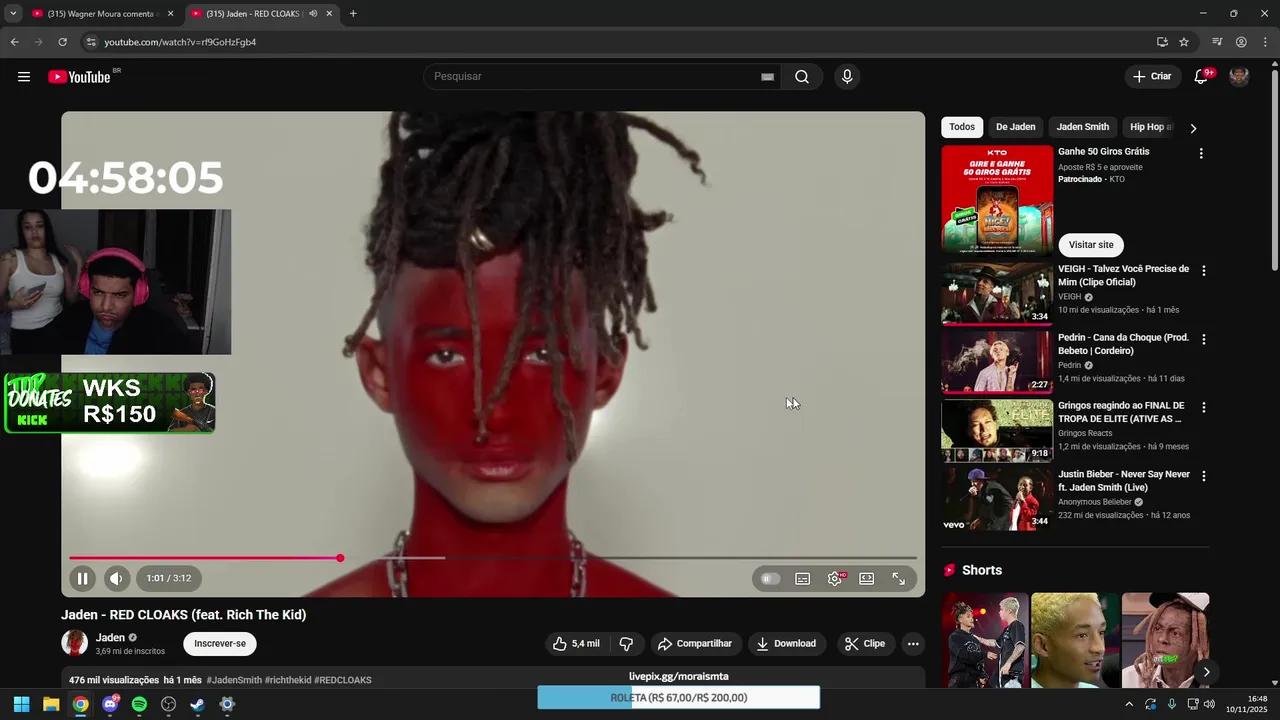Open options menu for KTO sponsored ad
Image resolution: width=1280 pixels, height=720 pixels.
click(1201, 154)
